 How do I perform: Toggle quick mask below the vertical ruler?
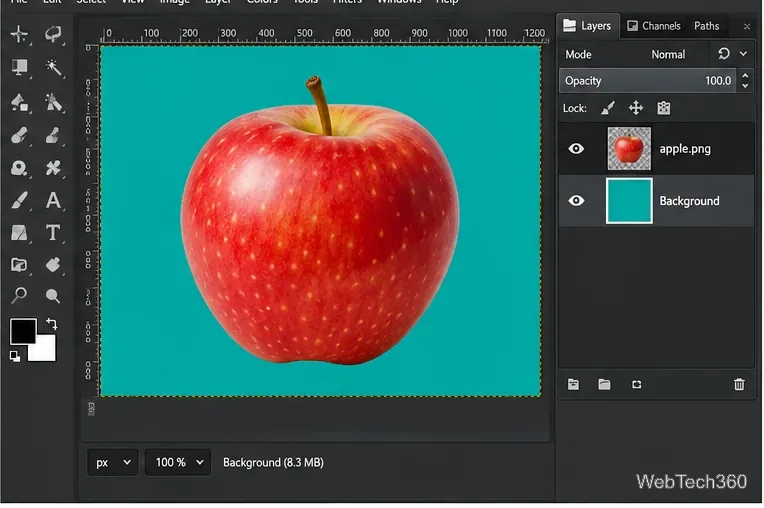coord(91,409)
